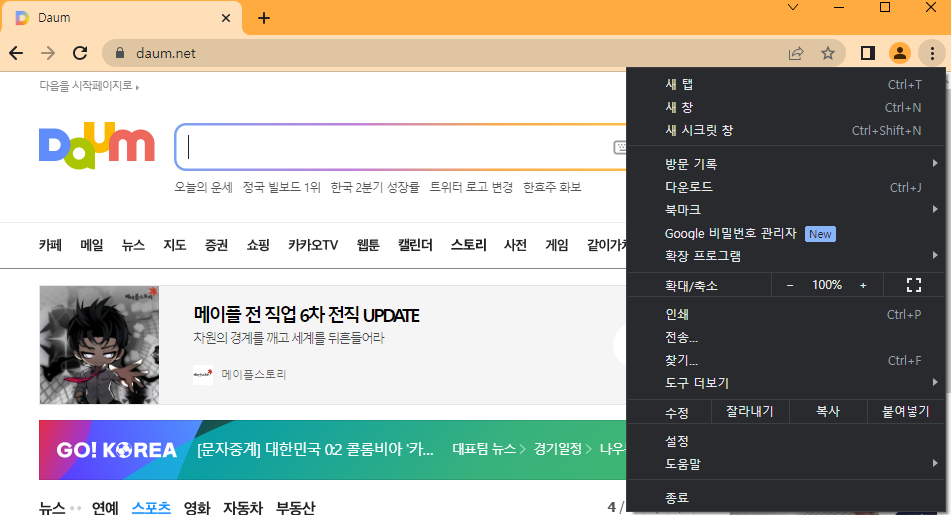This screenshot has width=951, height=515.
Task: Click 잘라내기 in the edit row
Action: (x=750, y=412)
